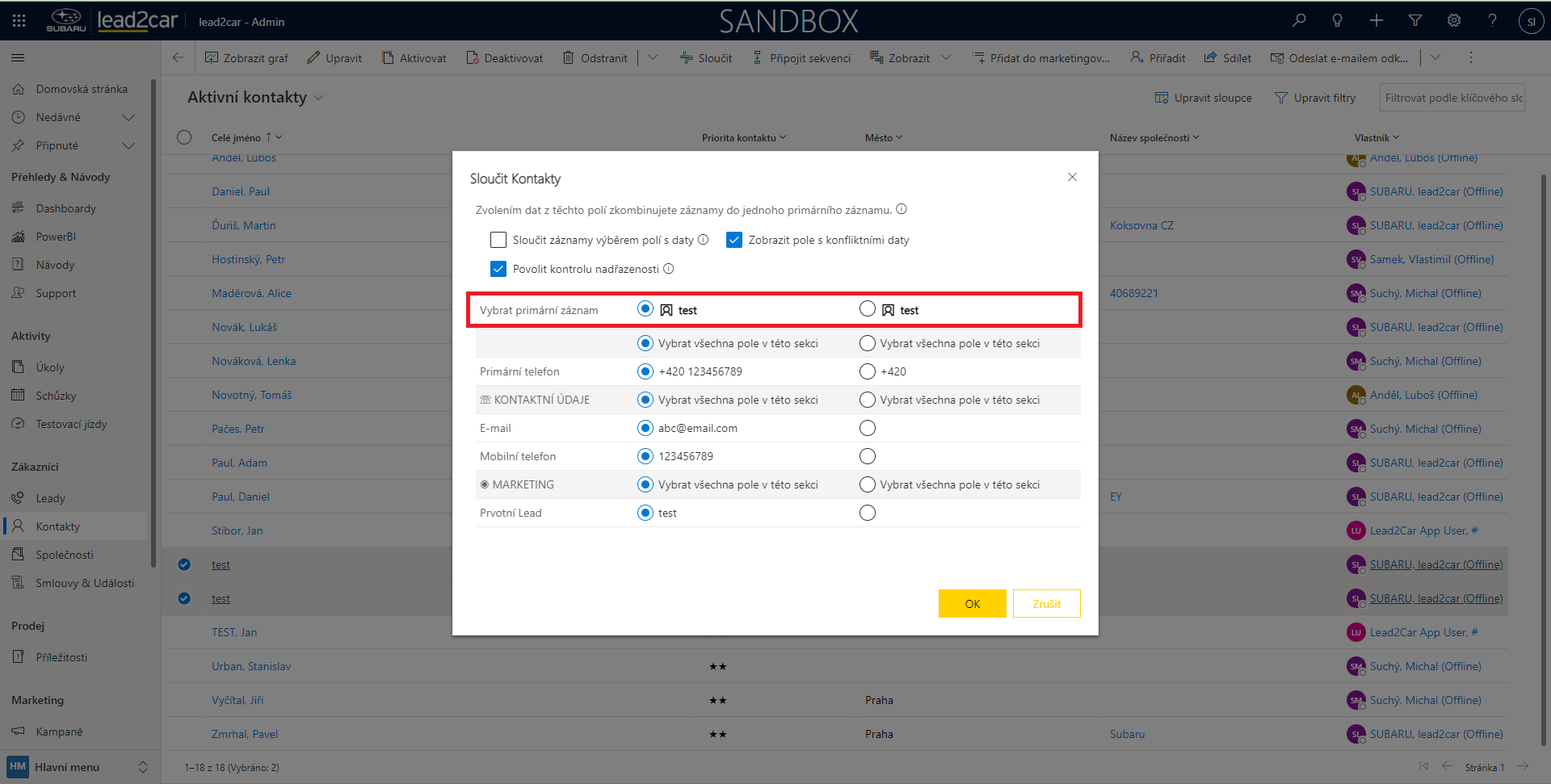
Task: Click the plus icon to create new record
Action: 1376,21
